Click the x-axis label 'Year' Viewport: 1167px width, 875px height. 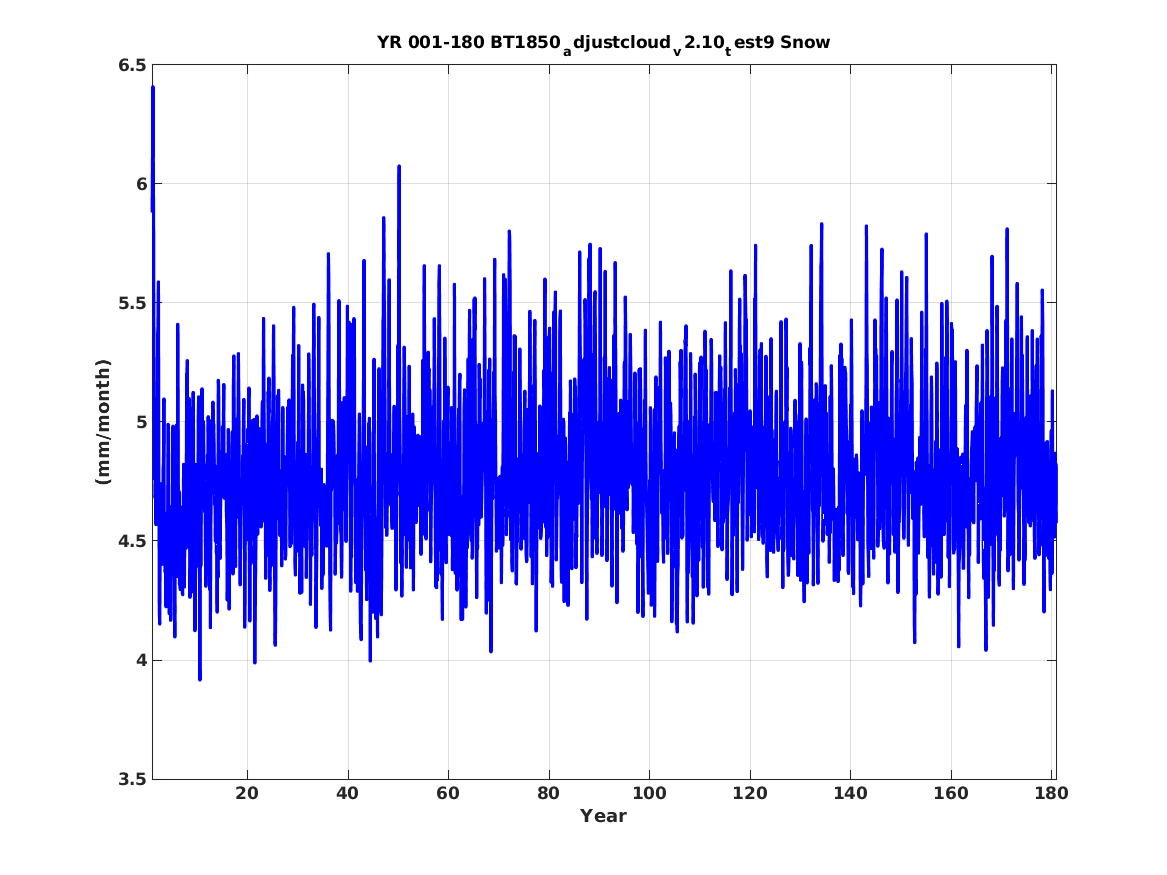click(604, 816)
